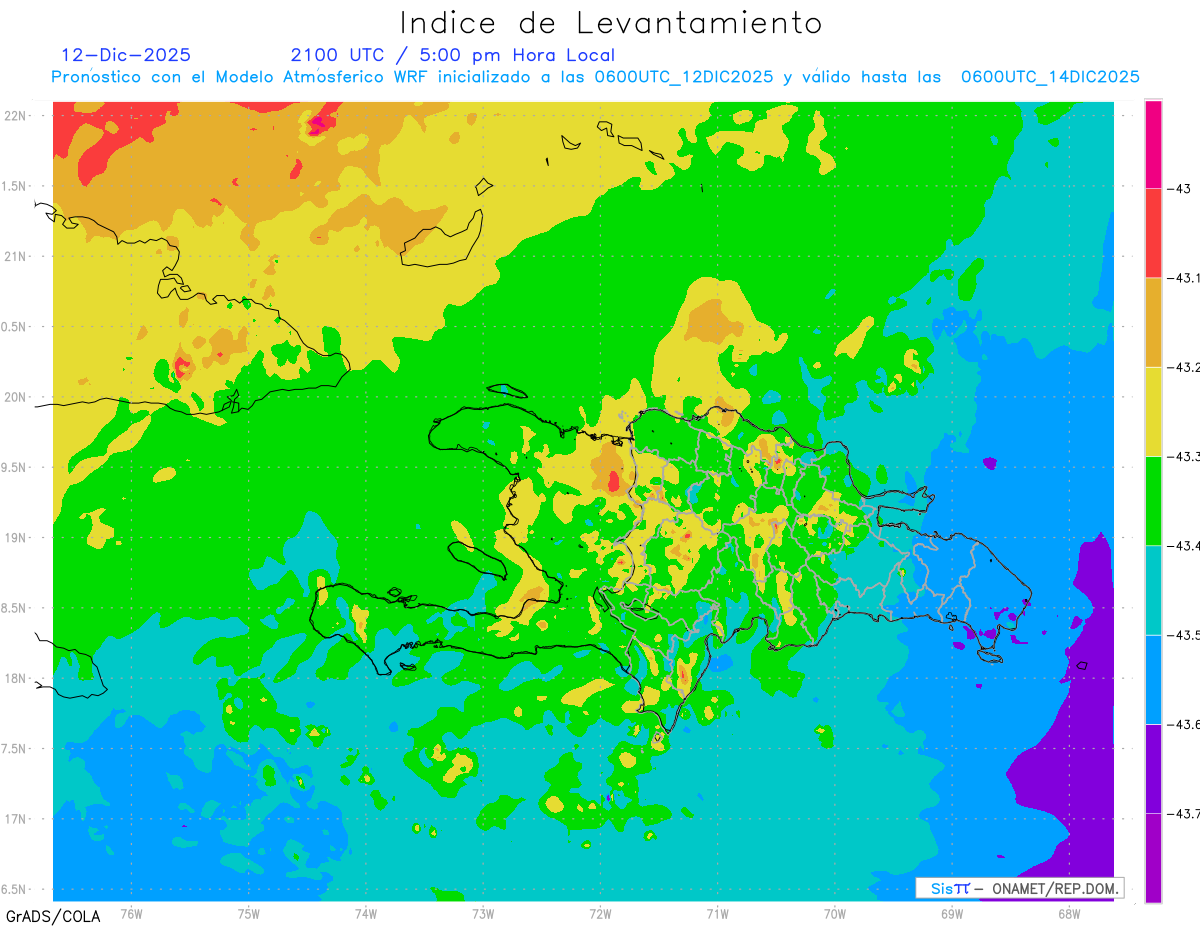This screenshot has width=1200, height=927.
Task: Click the legend value '-43.1'
Action: pos(1184,278)
